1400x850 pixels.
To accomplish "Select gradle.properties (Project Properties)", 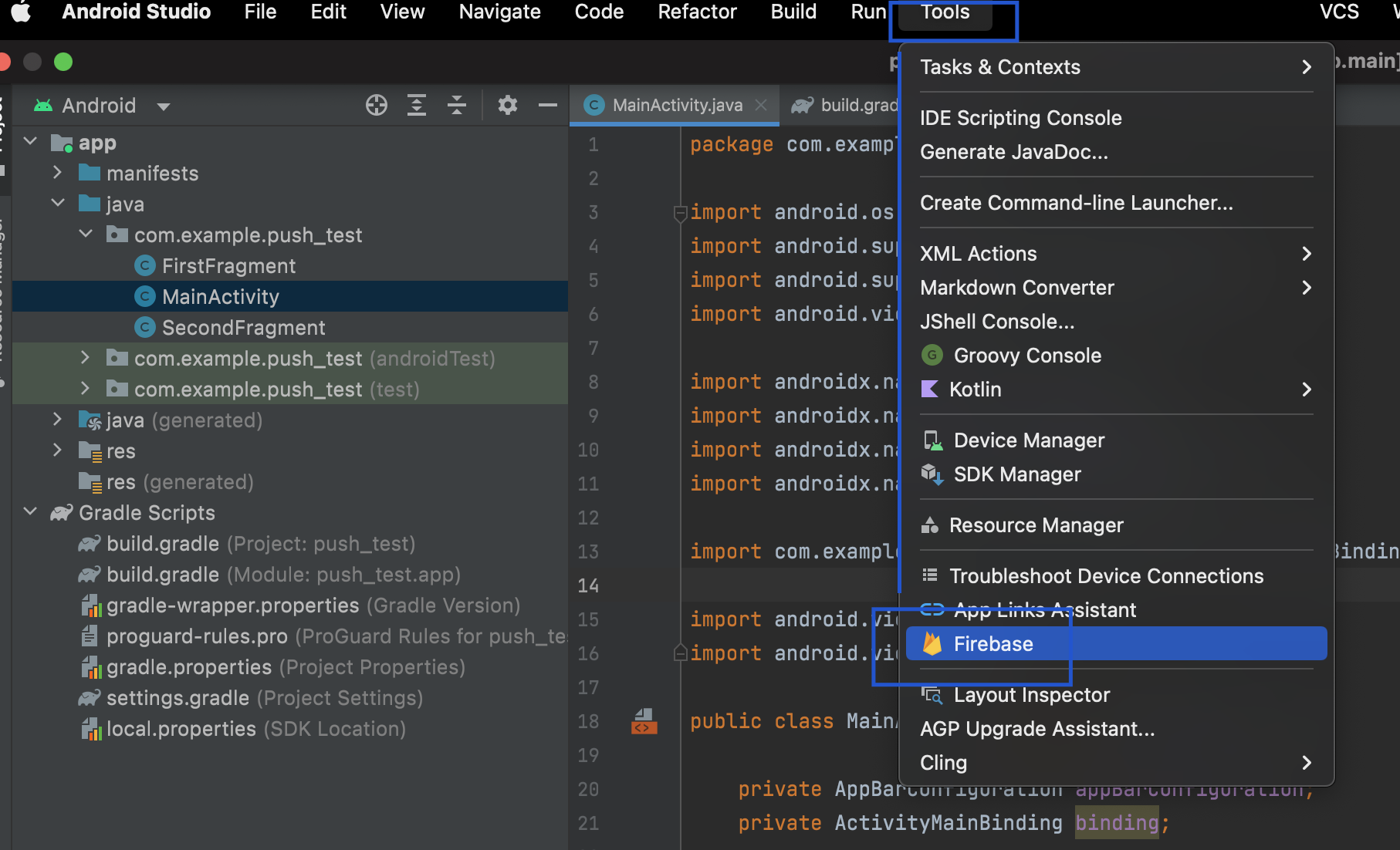I will point(290,667).
